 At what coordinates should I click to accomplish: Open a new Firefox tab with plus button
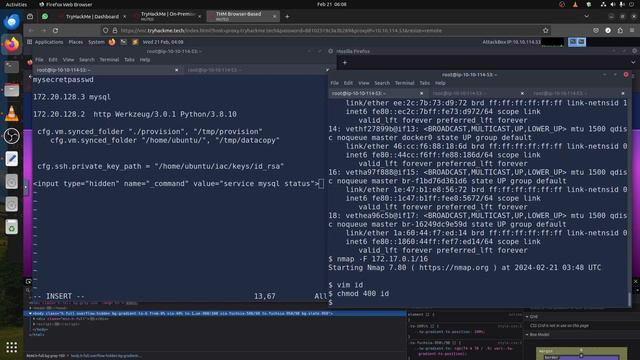point(287,16)
